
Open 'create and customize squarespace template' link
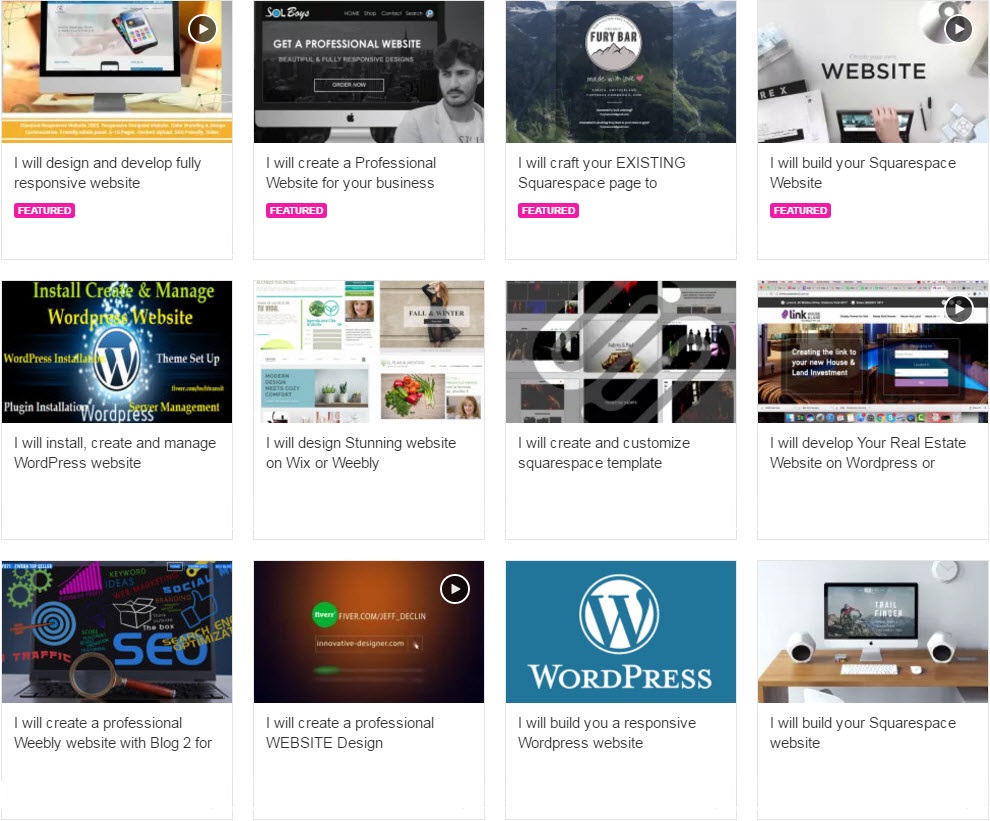[x=604, y=453]
